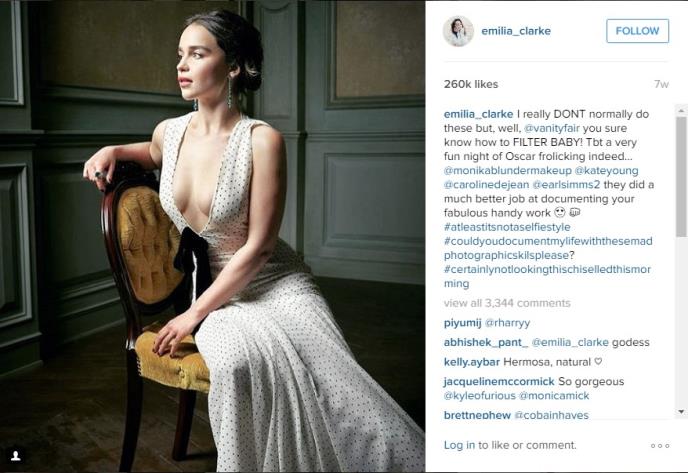Click the comments scrollbar down arrow
Image resolution: width=688 pixels, height=473 pixels.
tap(681, 411)
